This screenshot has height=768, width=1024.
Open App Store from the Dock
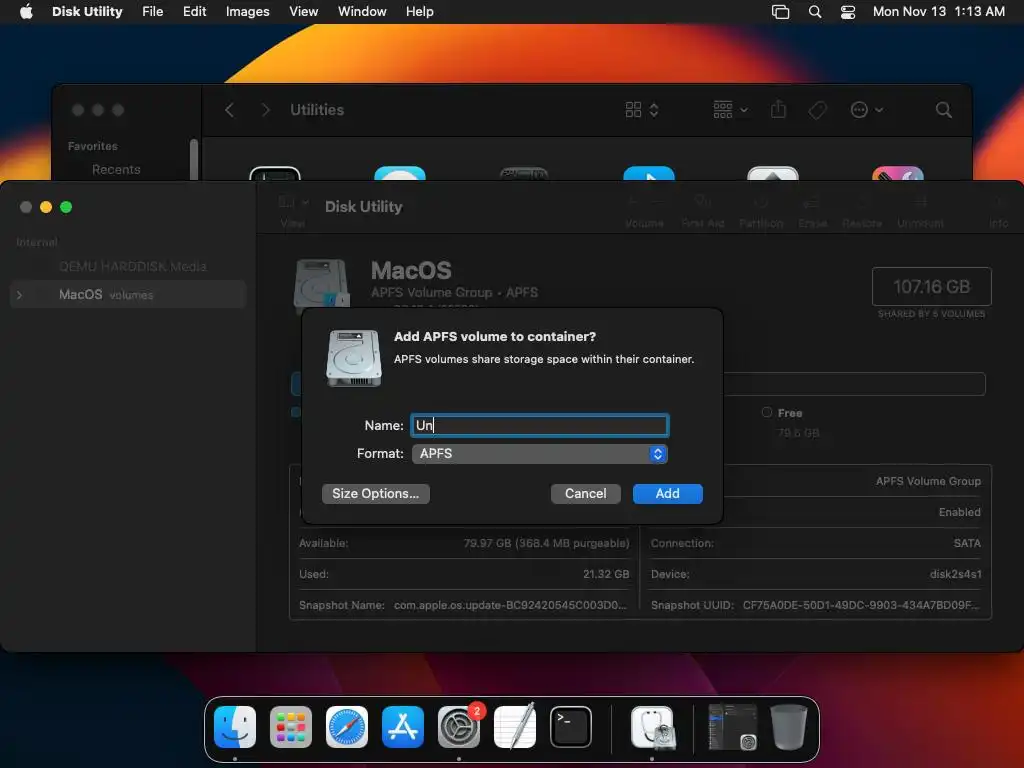[402, 726]
